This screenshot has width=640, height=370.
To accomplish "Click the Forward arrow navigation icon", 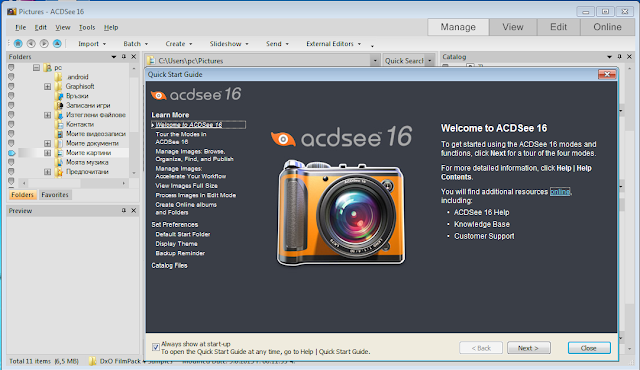I will (44, 43).
